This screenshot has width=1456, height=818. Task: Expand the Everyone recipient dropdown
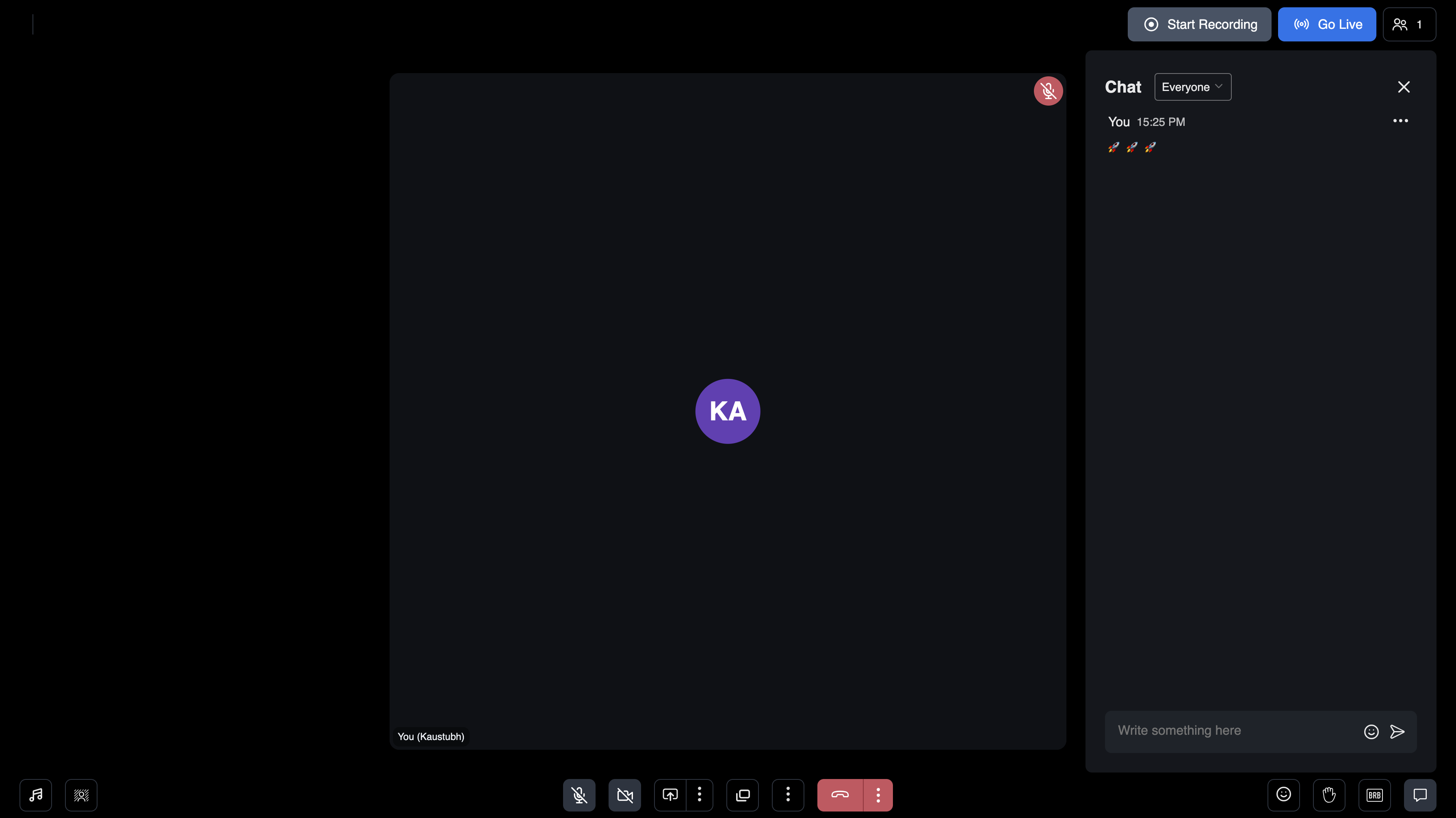[x=1192, y=87]
